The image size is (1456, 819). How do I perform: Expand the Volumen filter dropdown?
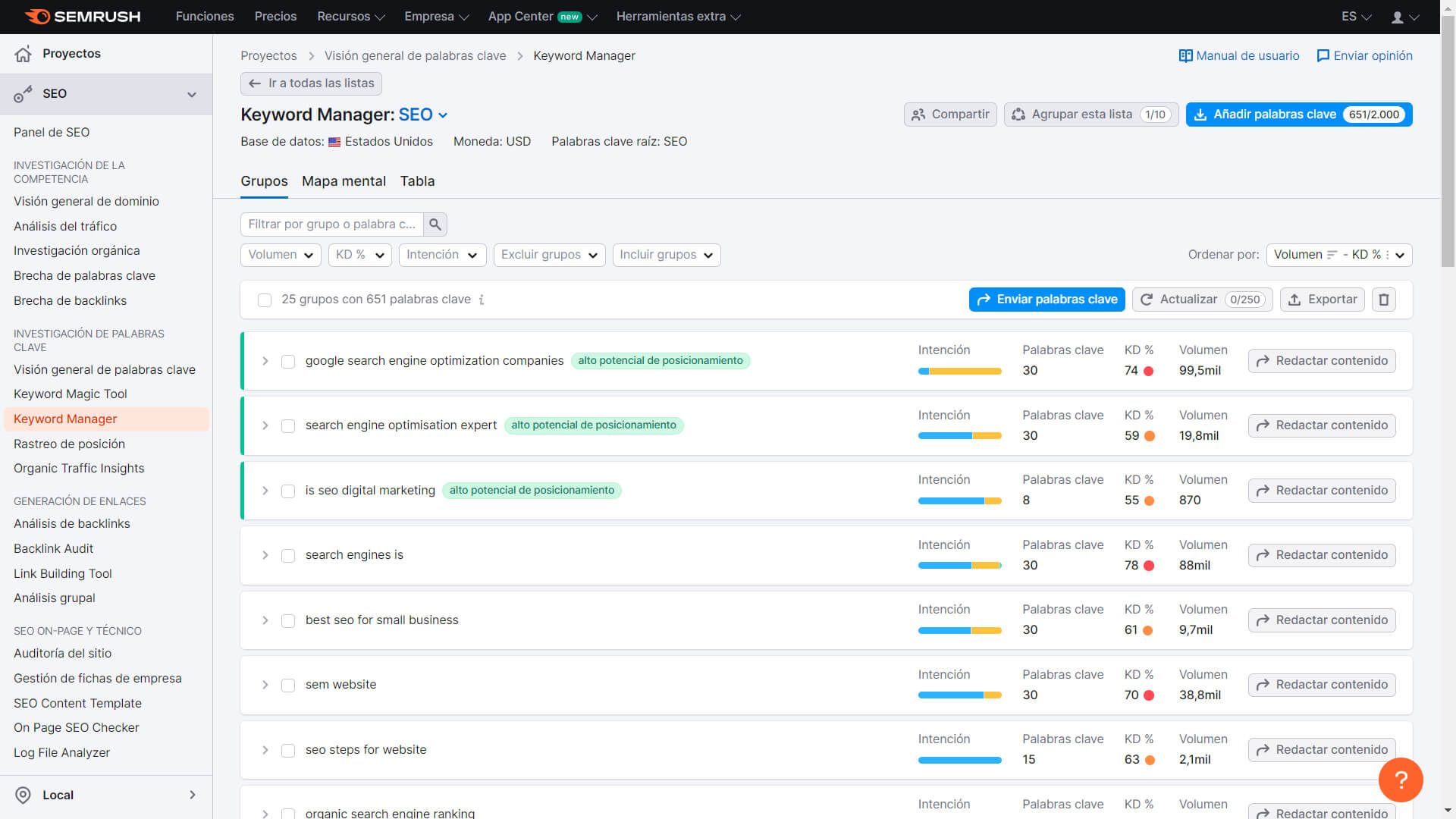[x=281, y=254]
